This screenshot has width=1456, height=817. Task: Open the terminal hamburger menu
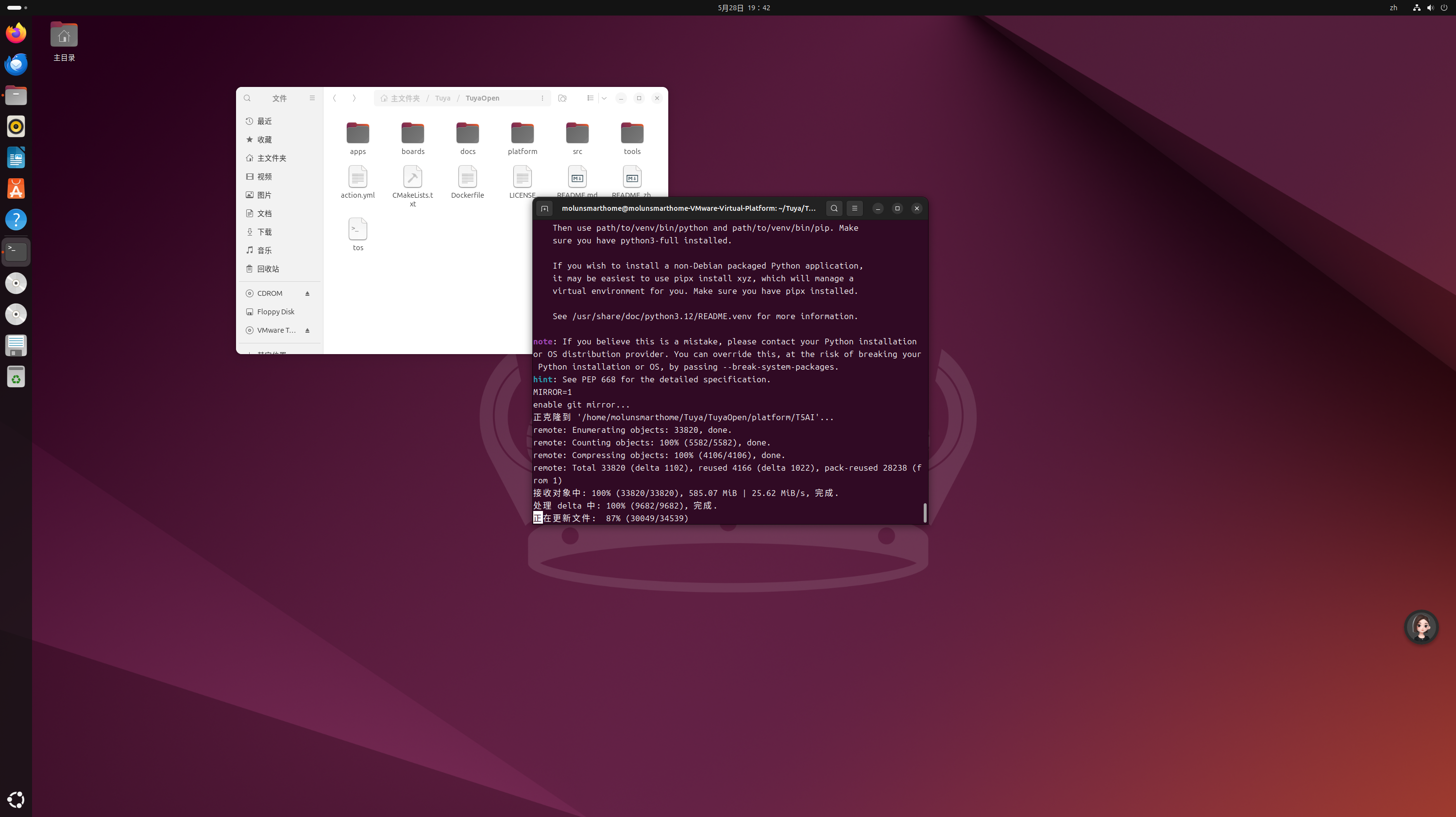tap(855, 209)
